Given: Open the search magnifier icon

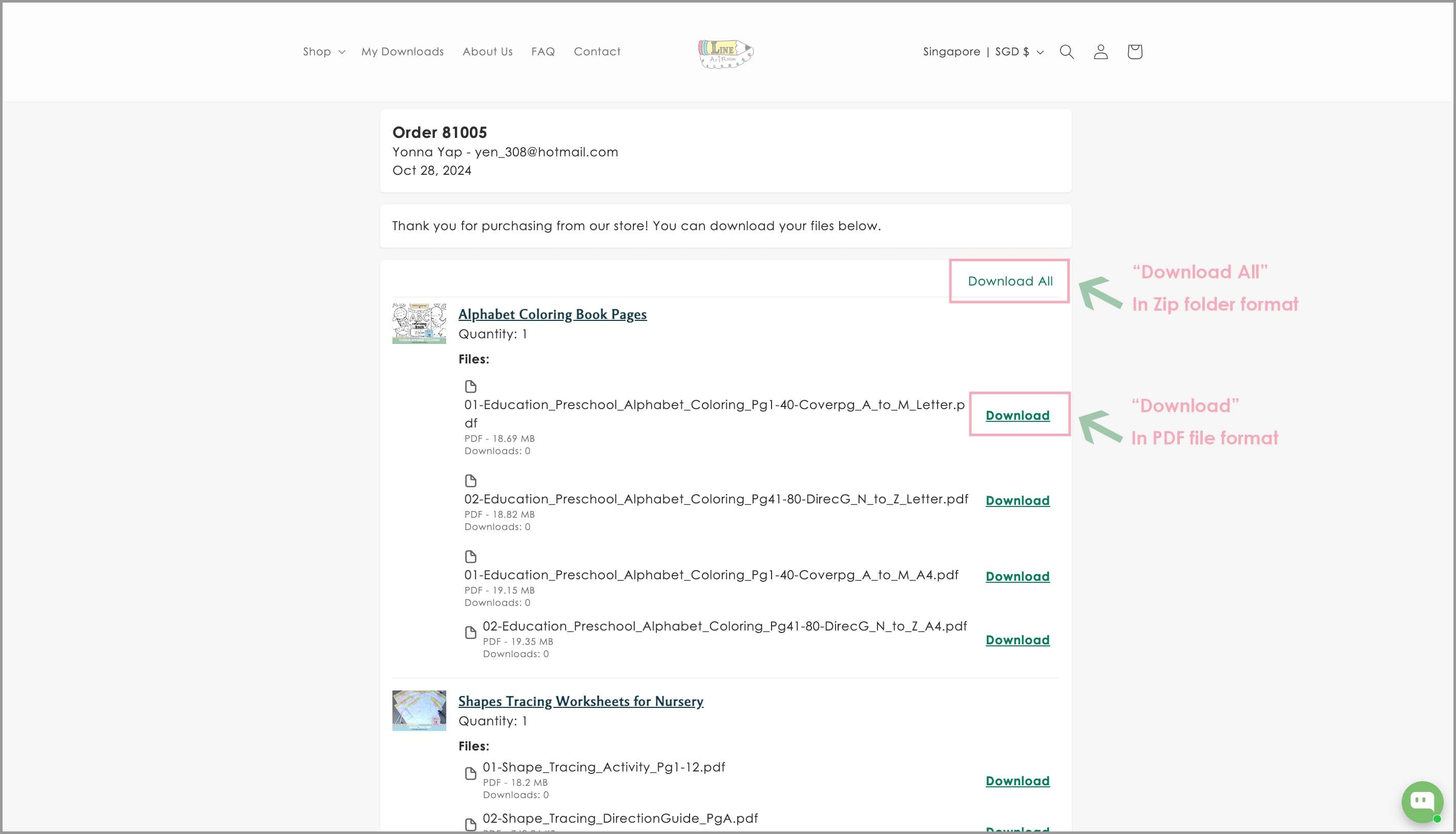Looking at the screenshot, I should coord(1066,52).
